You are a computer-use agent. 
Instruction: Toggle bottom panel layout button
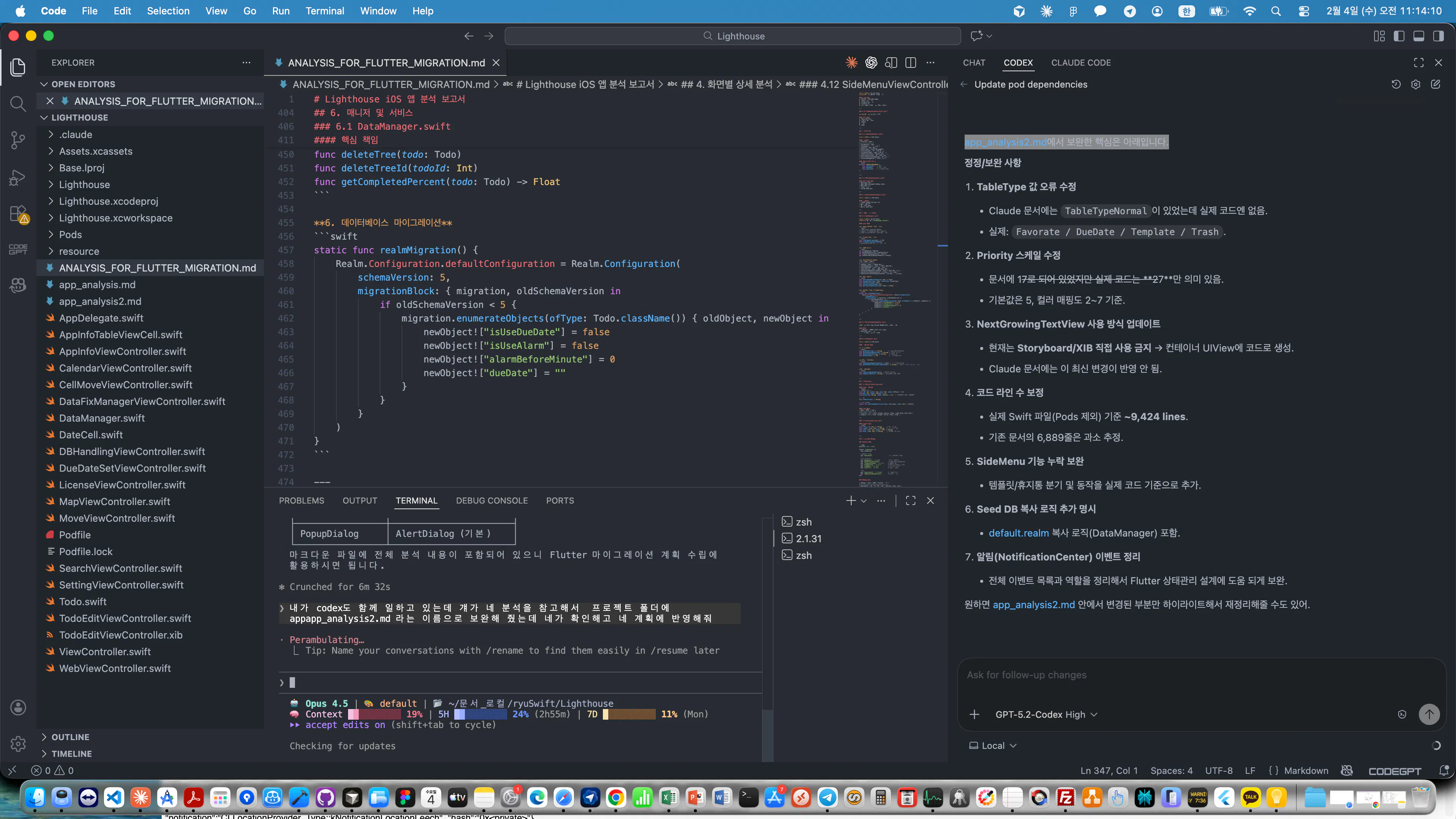coord(1419,36)
